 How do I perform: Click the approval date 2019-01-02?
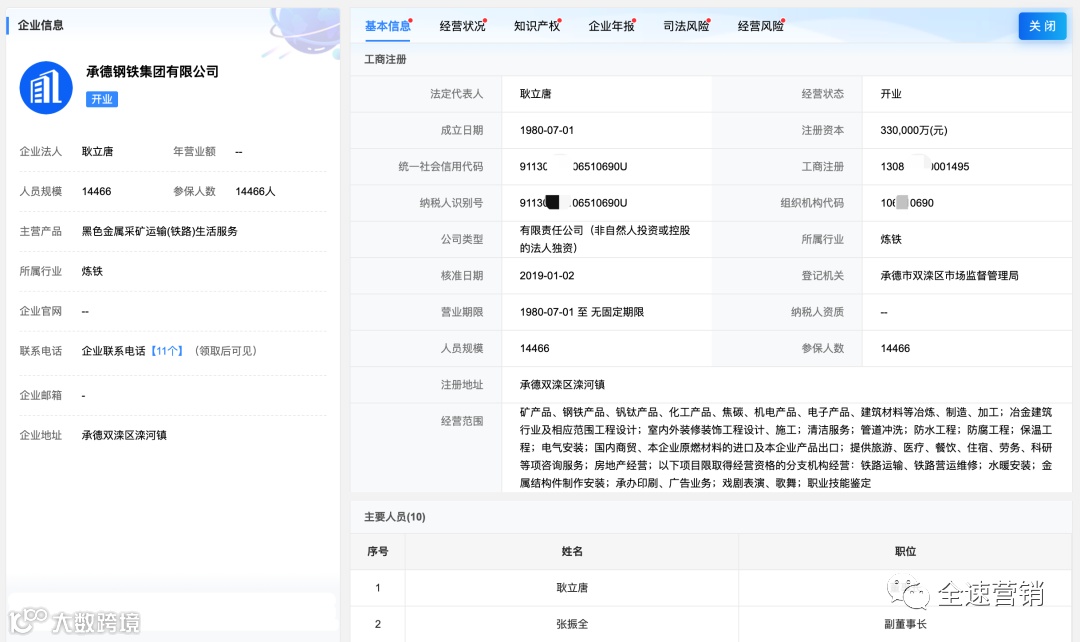coord(546,276)
